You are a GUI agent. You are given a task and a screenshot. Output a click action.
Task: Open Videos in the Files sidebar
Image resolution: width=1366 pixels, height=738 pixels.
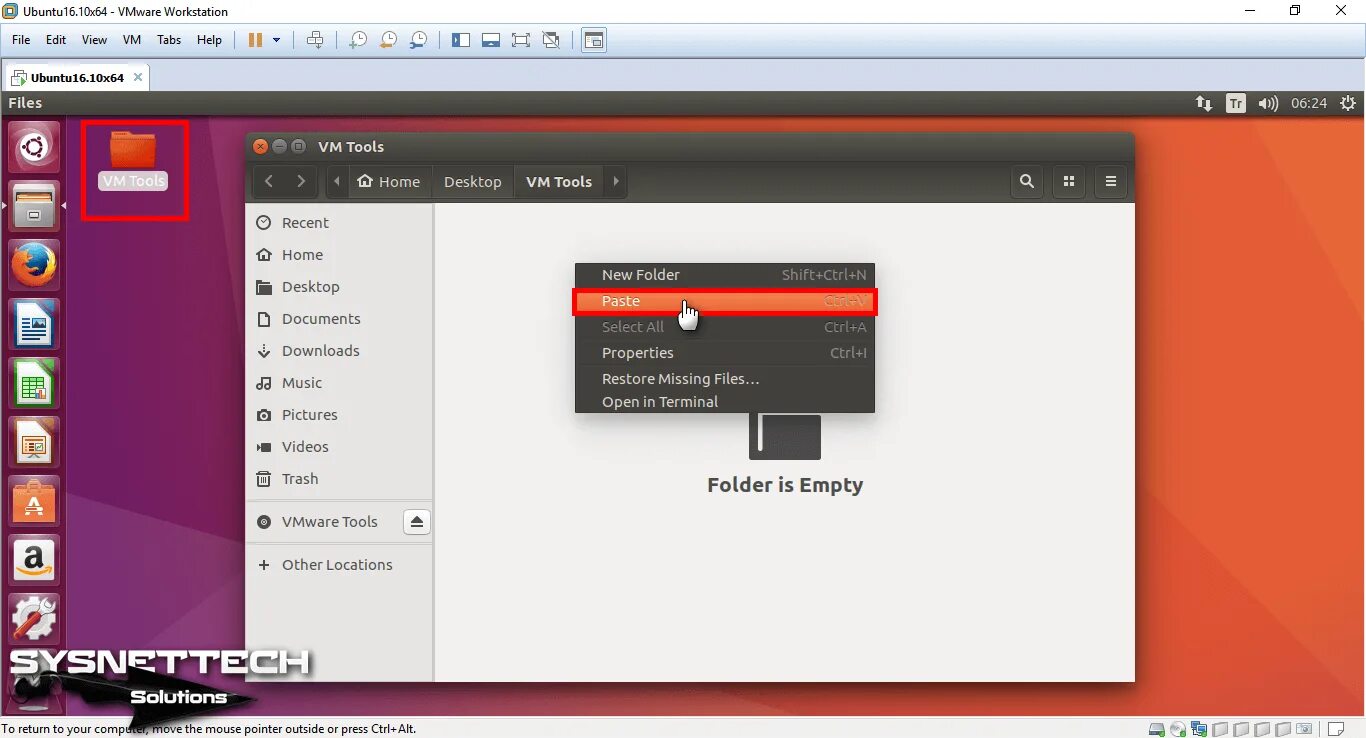click(339, 447)
